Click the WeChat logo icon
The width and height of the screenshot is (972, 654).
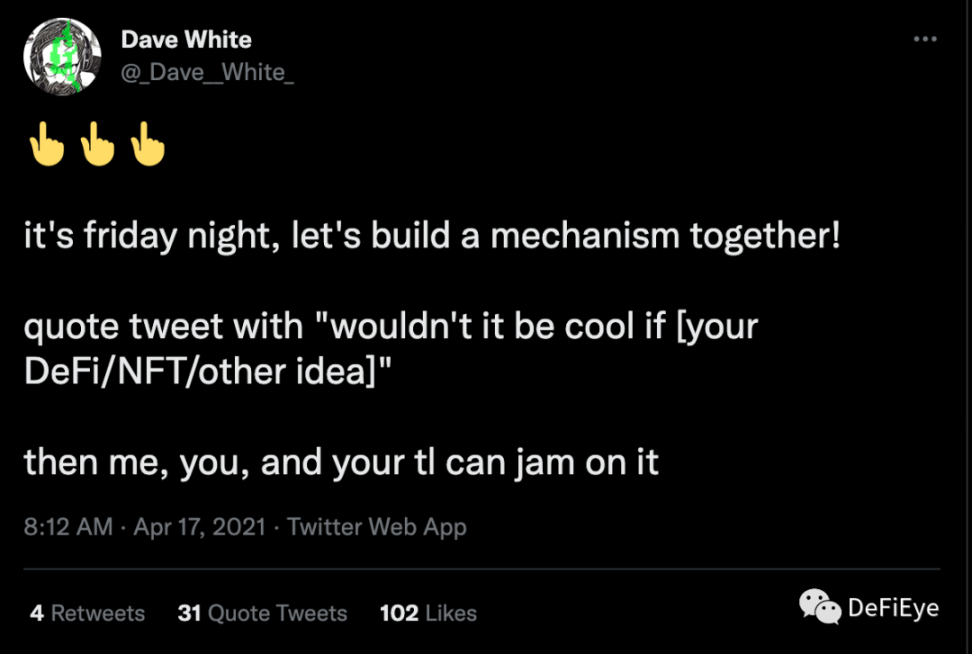[x=820, y=606]
